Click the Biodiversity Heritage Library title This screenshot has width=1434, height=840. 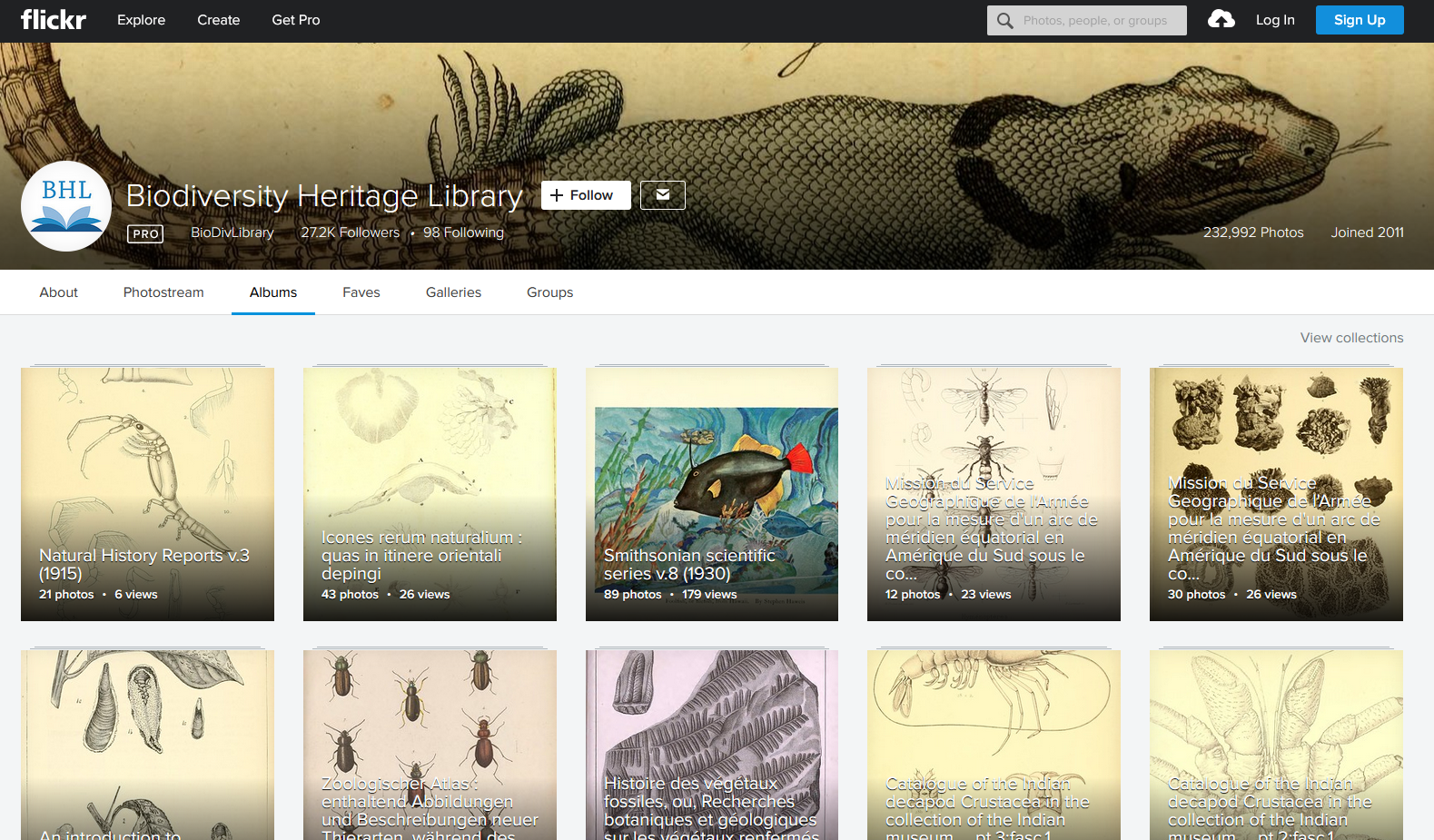[324, 195]
